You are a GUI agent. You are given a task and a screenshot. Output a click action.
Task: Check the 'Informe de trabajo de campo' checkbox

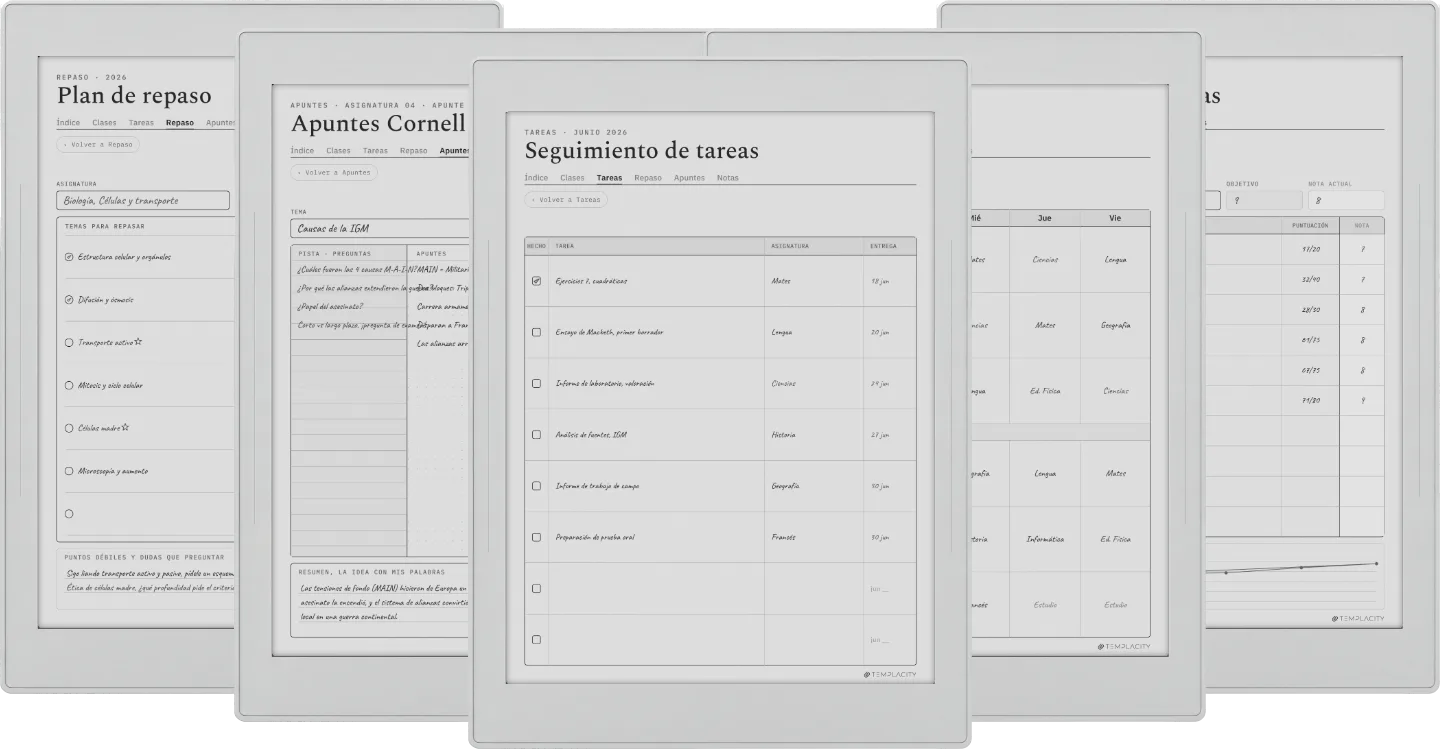coord(536,486)
